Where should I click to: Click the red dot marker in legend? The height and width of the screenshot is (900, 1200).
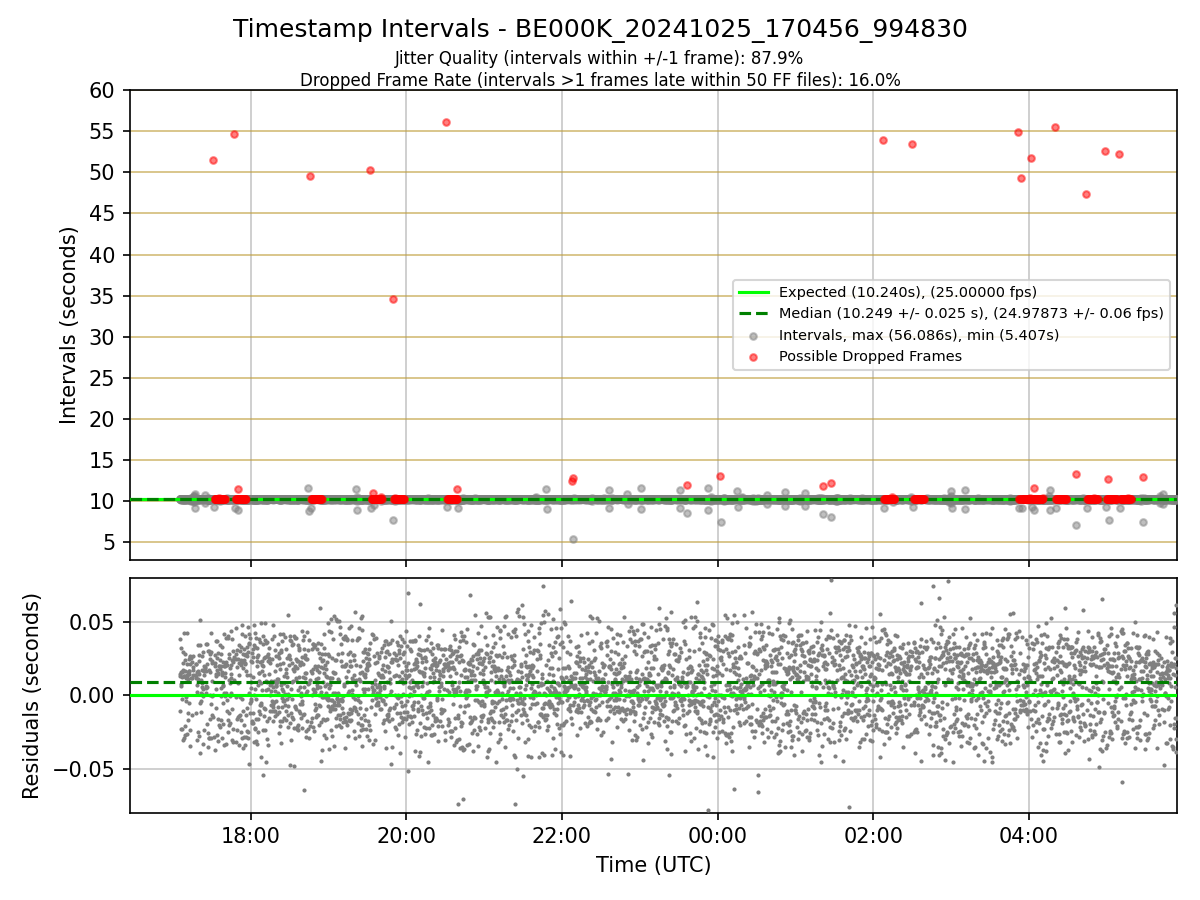click(754, 356)
